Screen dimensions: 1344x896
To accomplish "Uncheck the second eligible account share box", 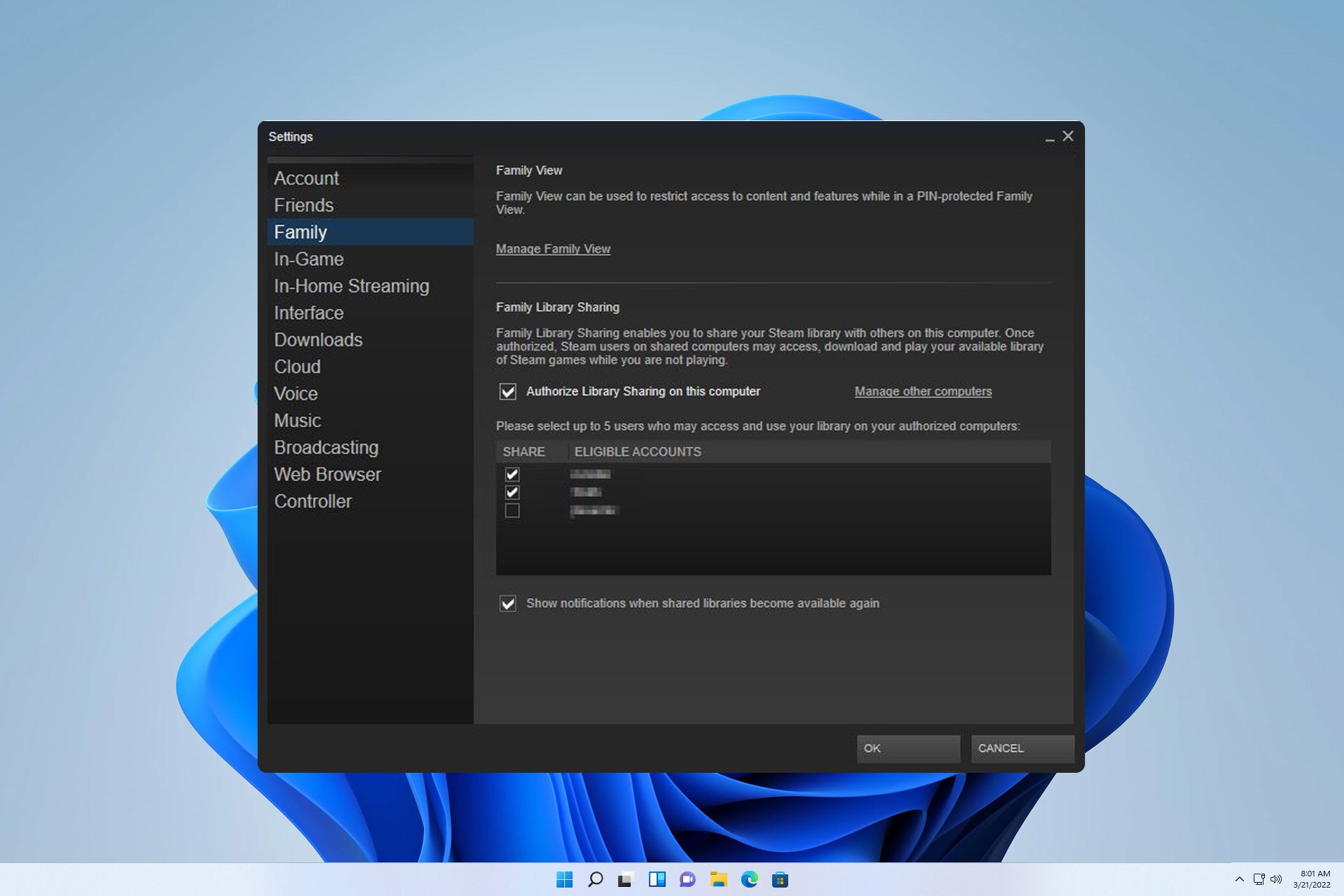I will pos(512,492).
